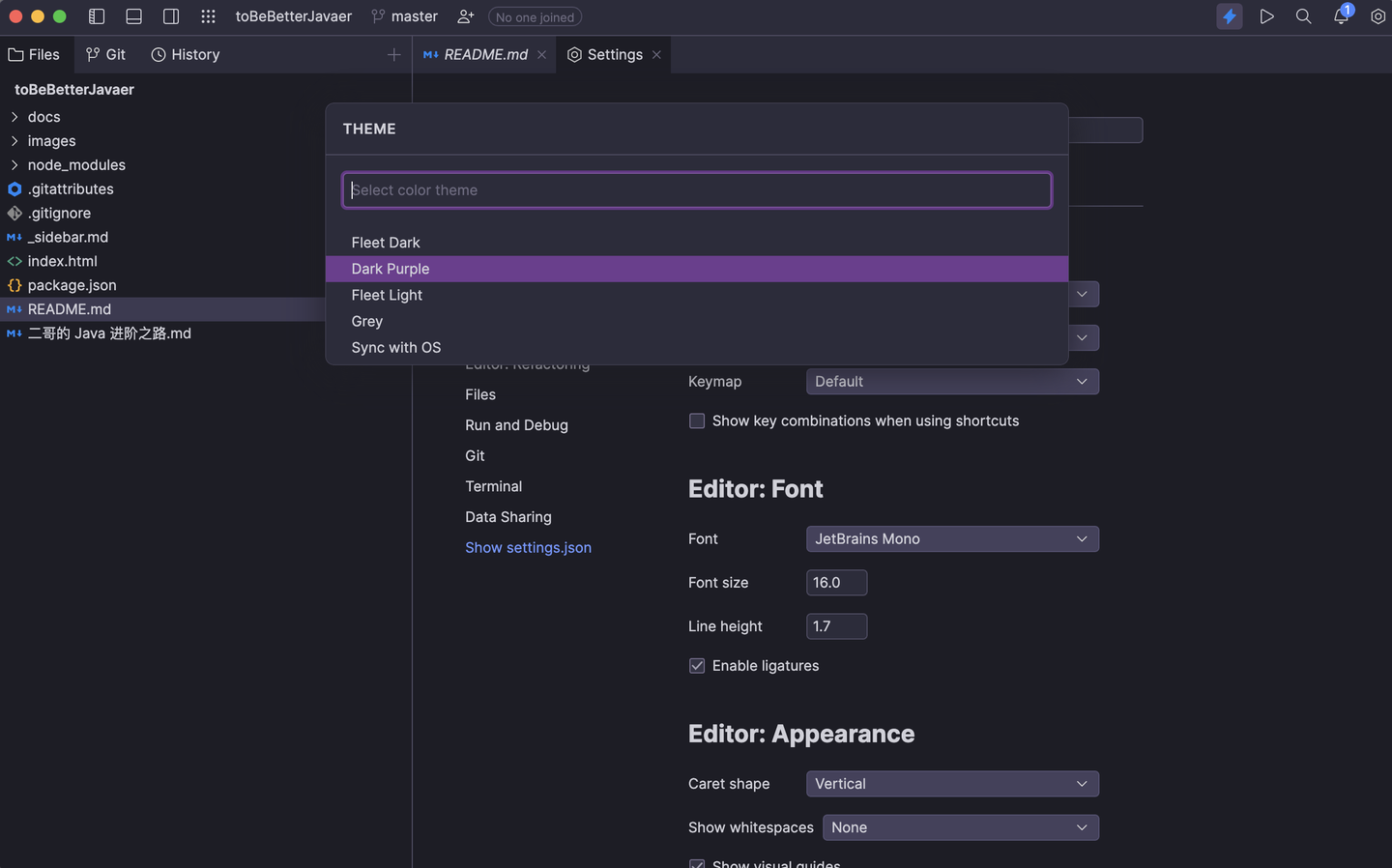Expand the Show whitespaces dropdown
Screen dimensions: 1392x868
960,827
